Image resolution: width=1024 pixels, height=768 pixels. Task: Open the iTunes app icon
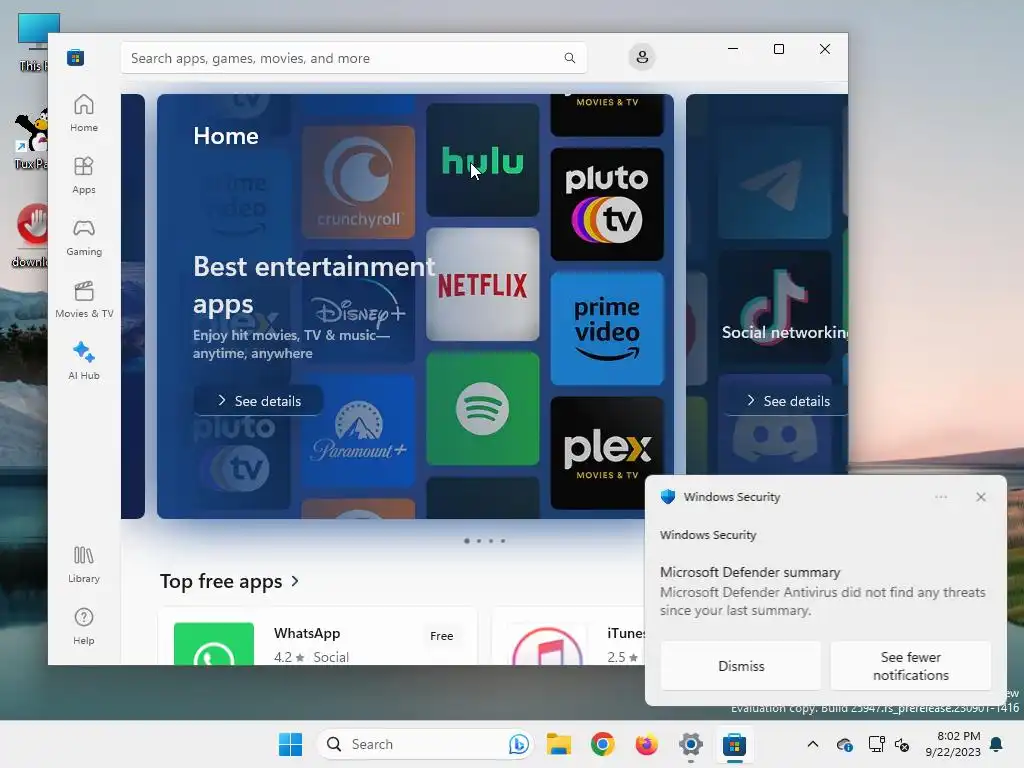[x=547, y=645]
